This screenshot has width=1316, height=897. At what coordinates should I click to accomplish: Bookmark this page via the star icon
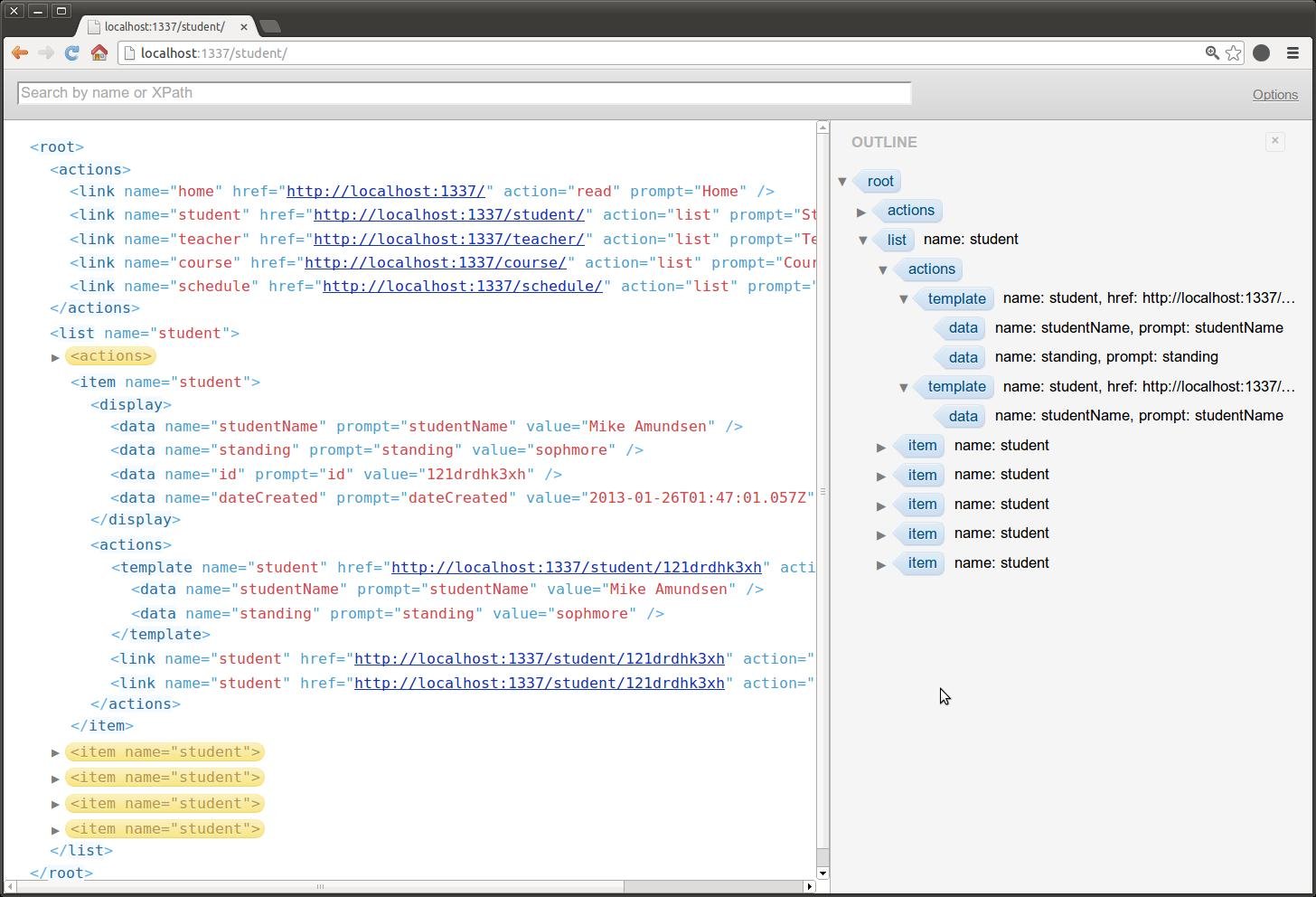click(1233, 53)
